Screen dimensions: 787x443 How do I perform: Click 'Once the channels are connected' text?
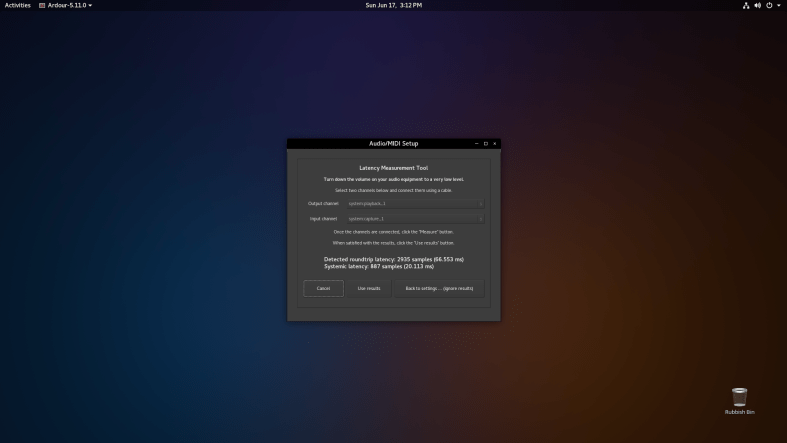394,232
